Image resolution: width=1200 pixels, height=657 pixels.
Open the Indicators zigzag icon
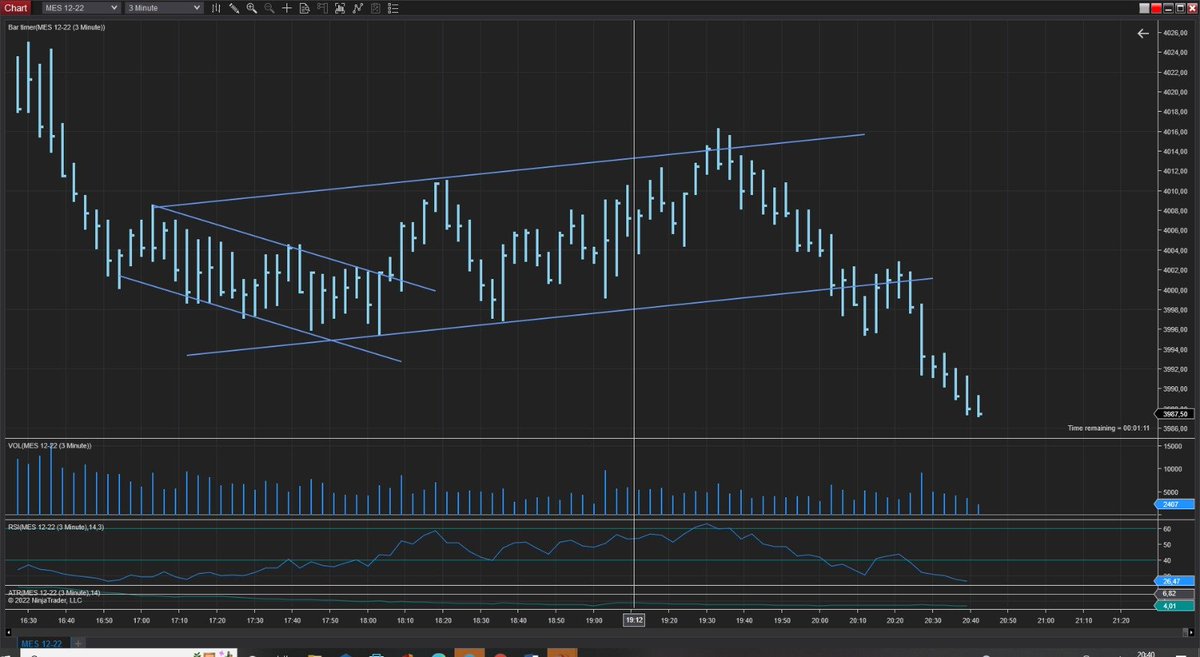point(357,8)
